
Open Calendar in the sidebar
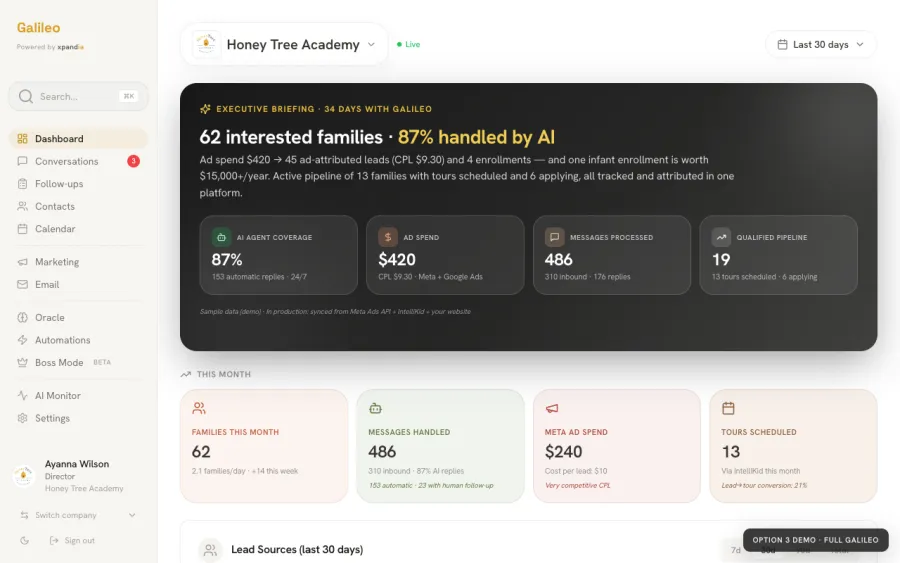[78, 228]
